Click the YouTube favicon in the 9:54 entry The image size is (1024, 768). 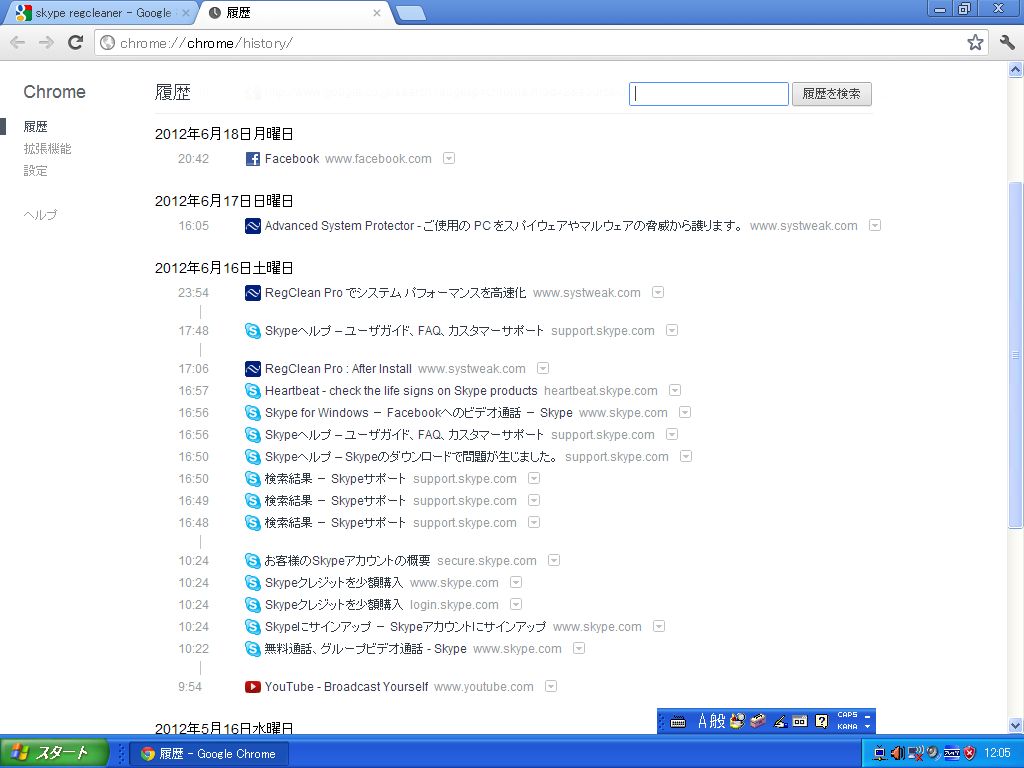(253, 687)
